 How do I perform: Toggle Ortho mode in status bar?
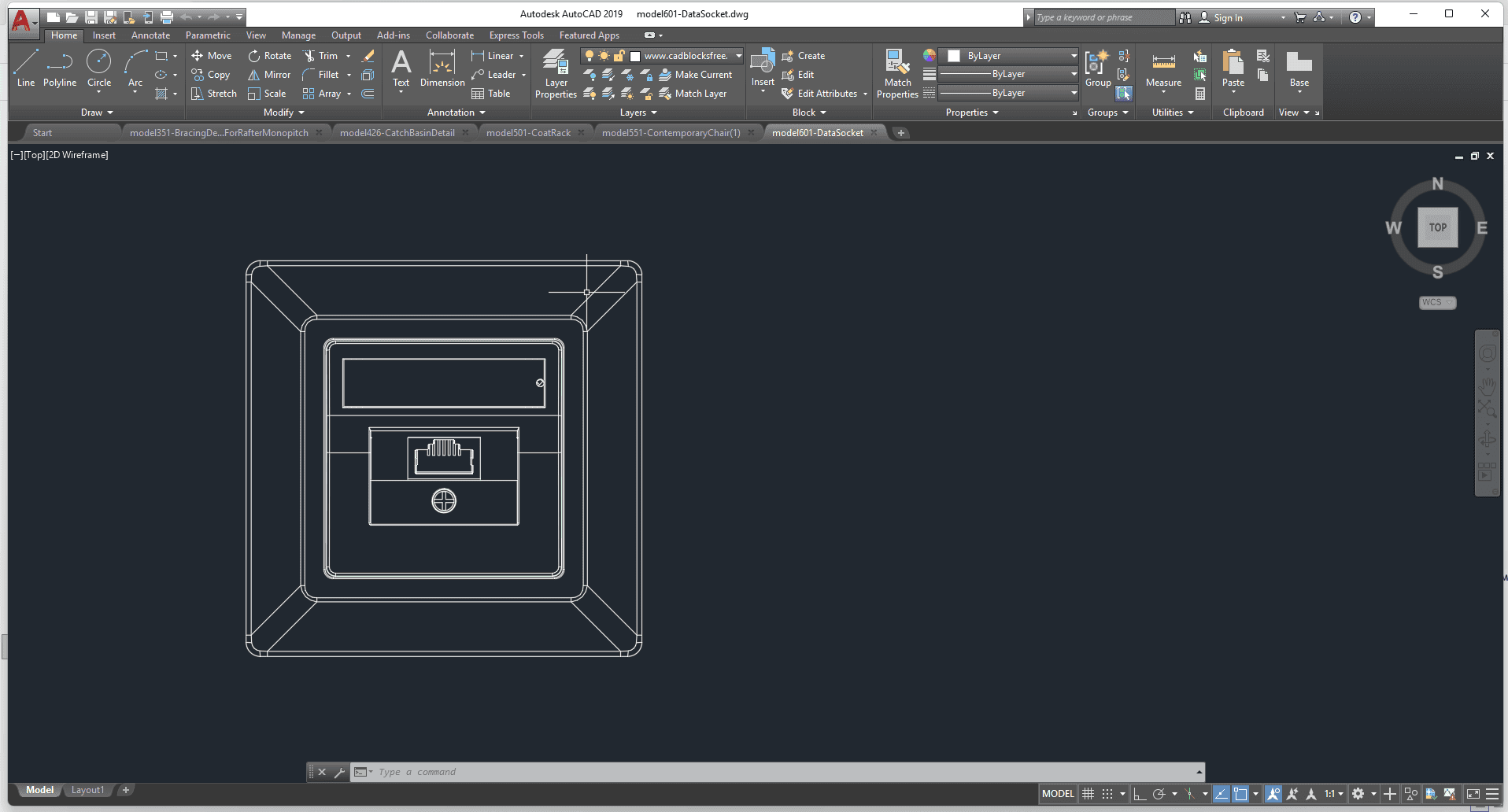tap(1140, 794)
